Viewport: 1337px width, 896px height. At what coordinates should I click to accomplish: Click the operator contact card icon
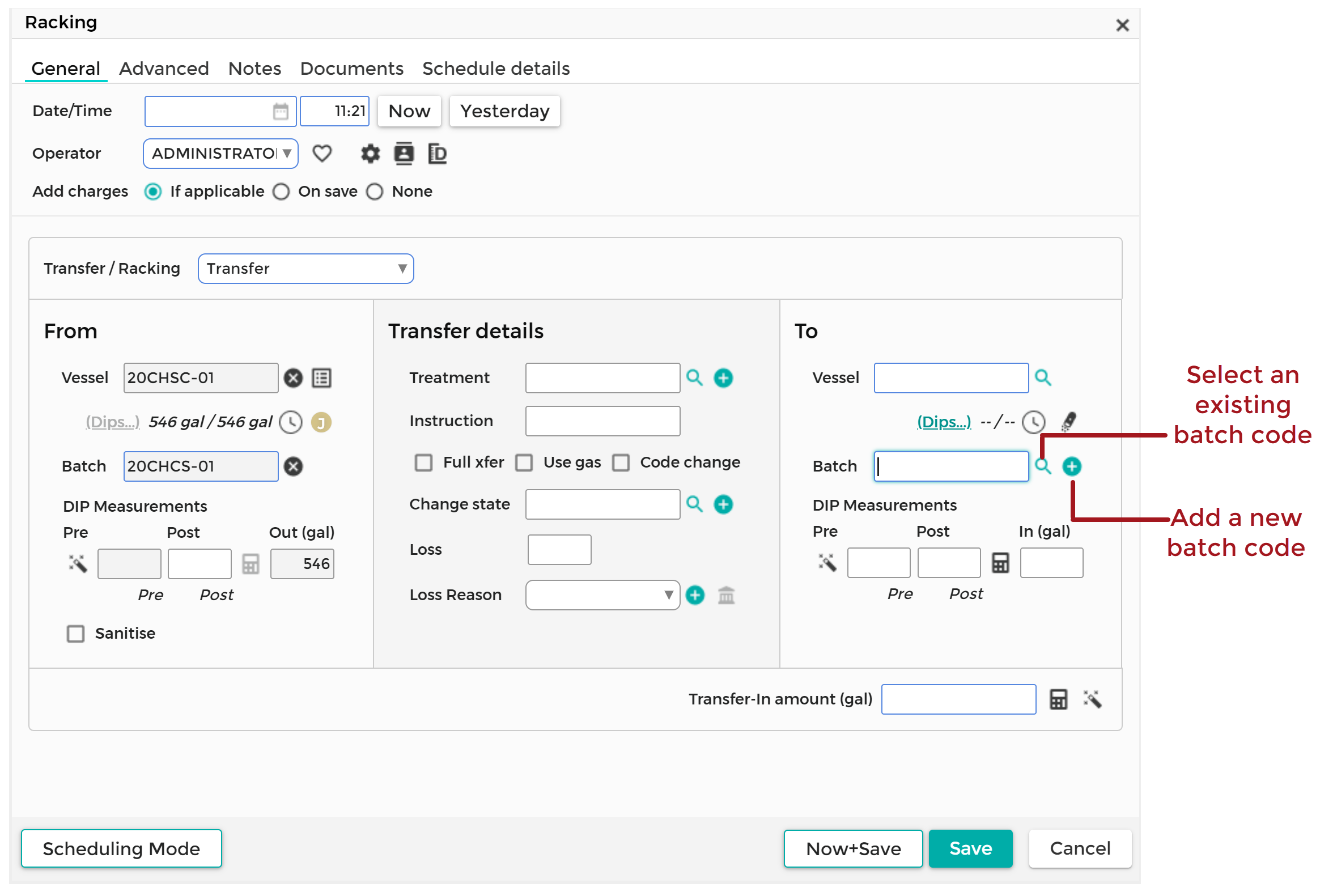[x=404, y=153]
